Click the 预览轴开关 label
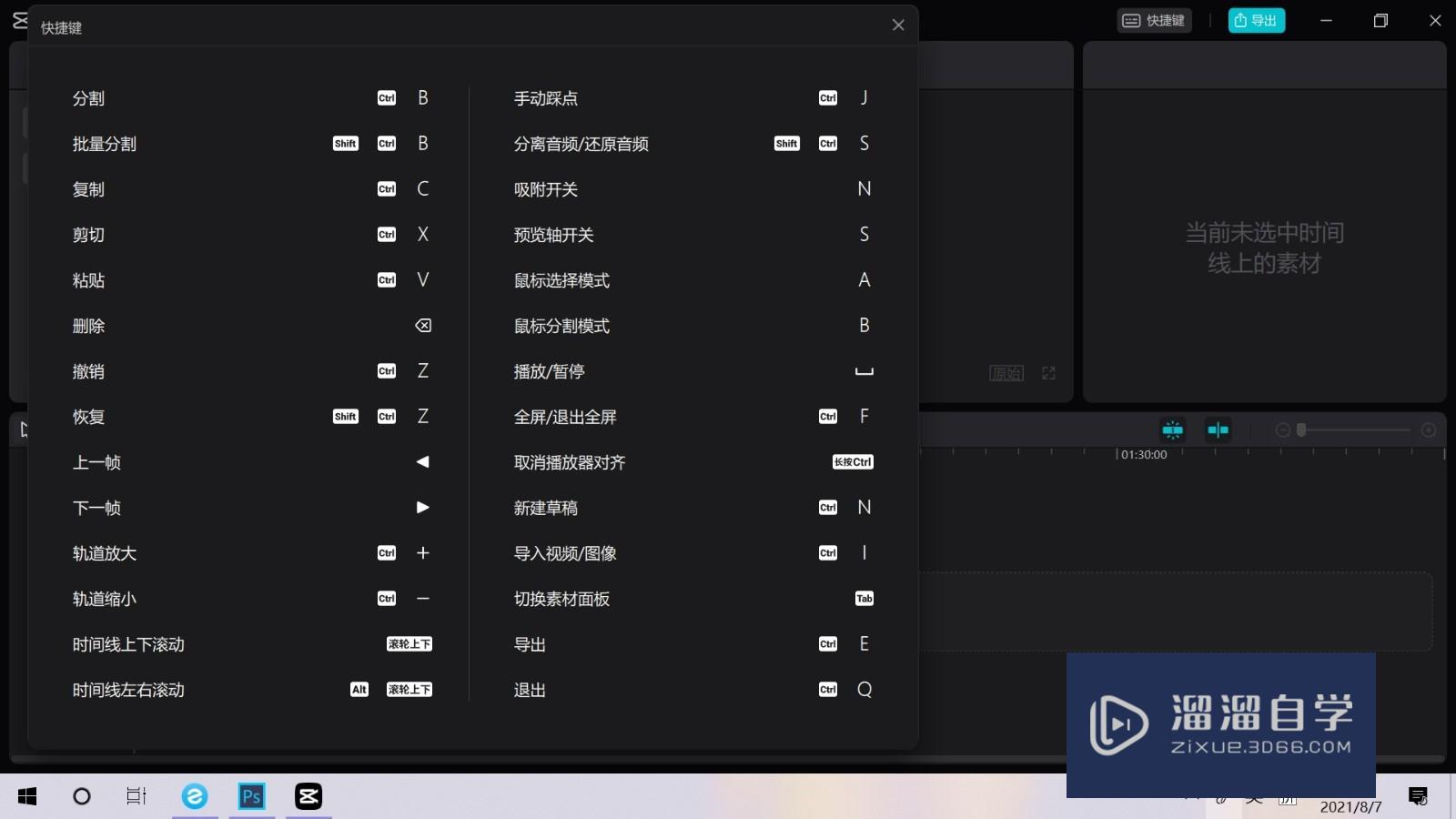The height and width of the screenshot is (819, 1456). pos(554,235)
